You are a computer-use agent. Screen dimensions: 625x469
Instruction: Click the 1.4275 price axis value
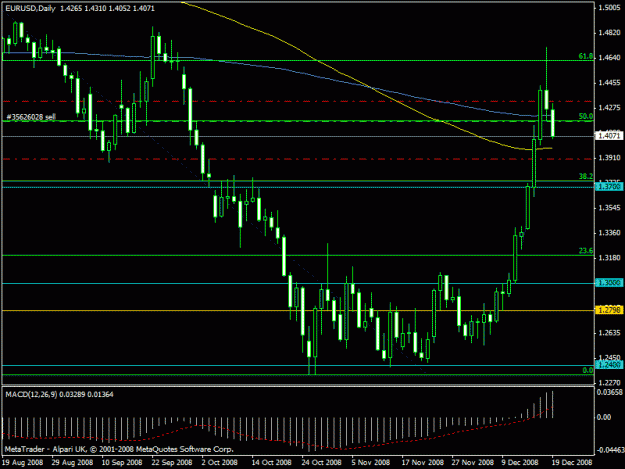(609, 108)
